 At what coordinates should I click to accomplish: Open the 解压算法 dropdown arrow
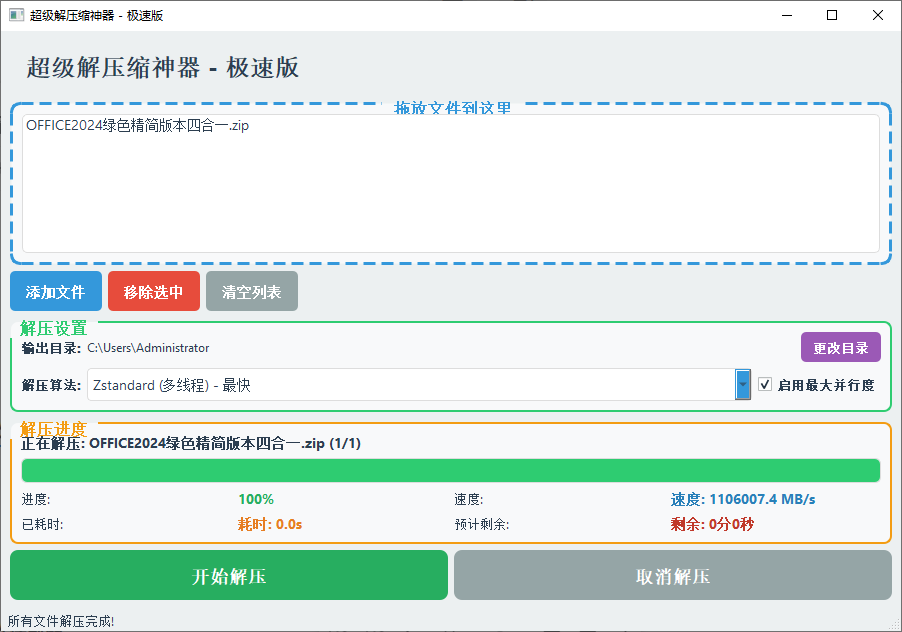coord(741,385)
